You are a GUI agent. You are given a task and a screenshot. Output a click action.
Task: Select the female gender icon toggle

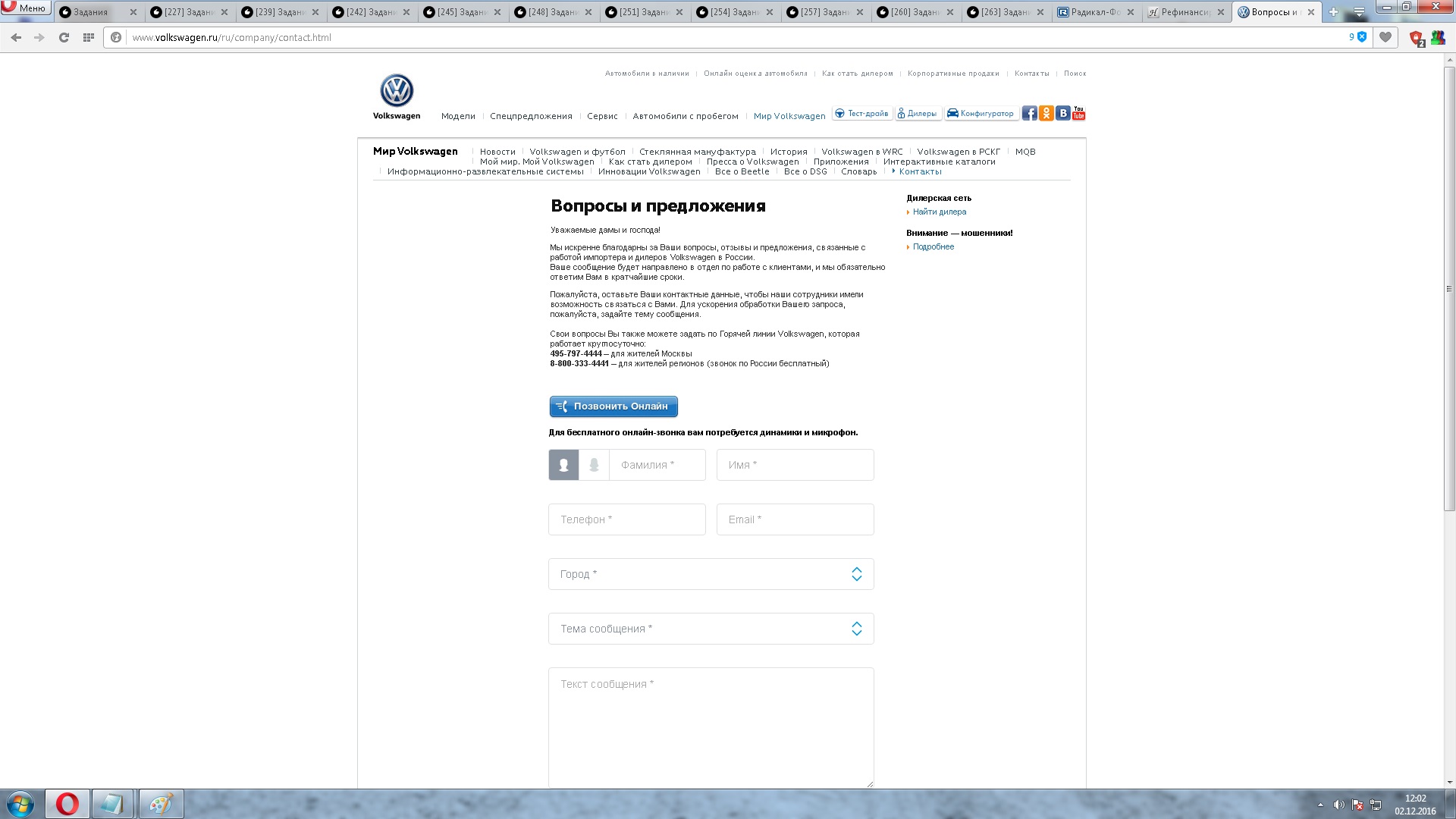pyautogui.click(x=594, y=465)
